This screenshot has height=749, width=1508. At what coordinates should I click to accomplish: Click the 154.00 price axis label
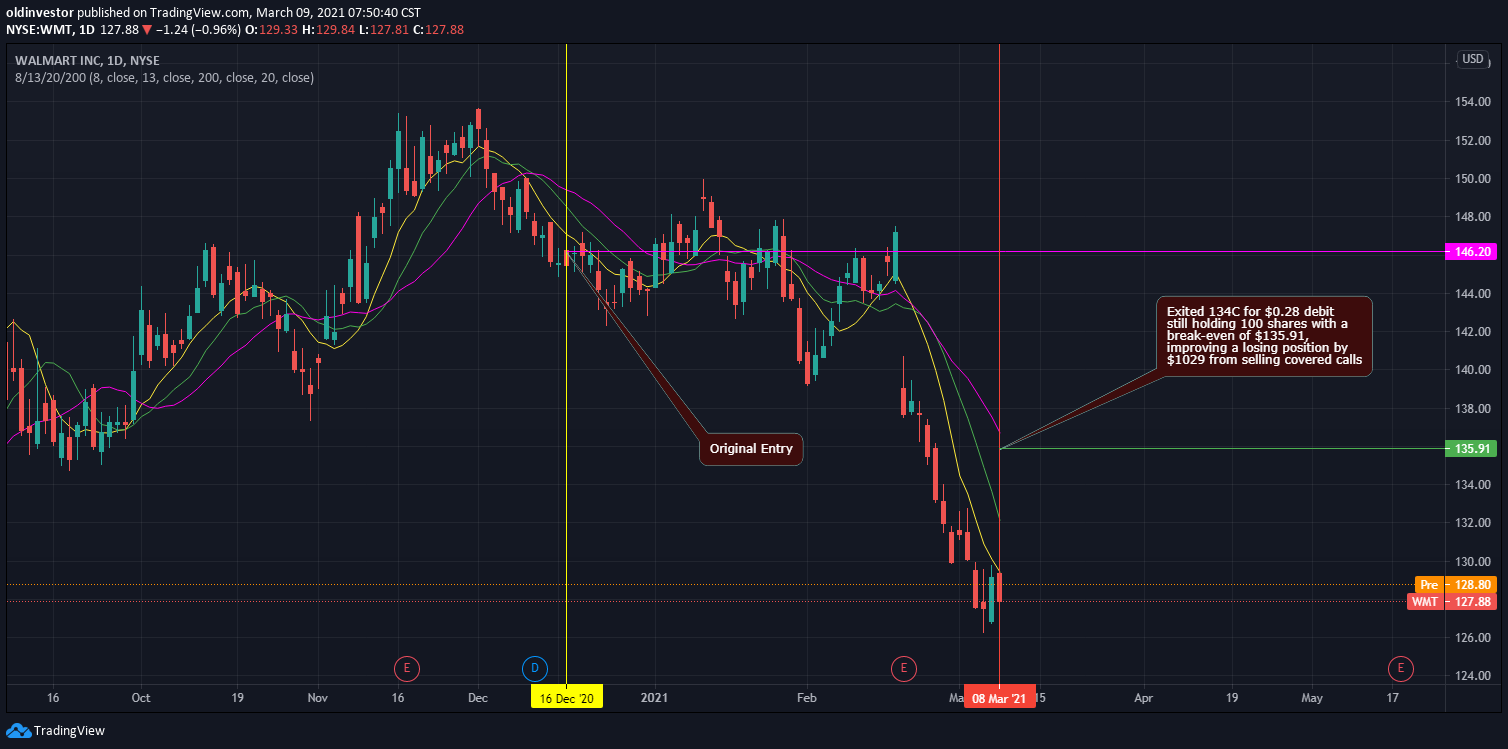click(x=1472, y=102)
